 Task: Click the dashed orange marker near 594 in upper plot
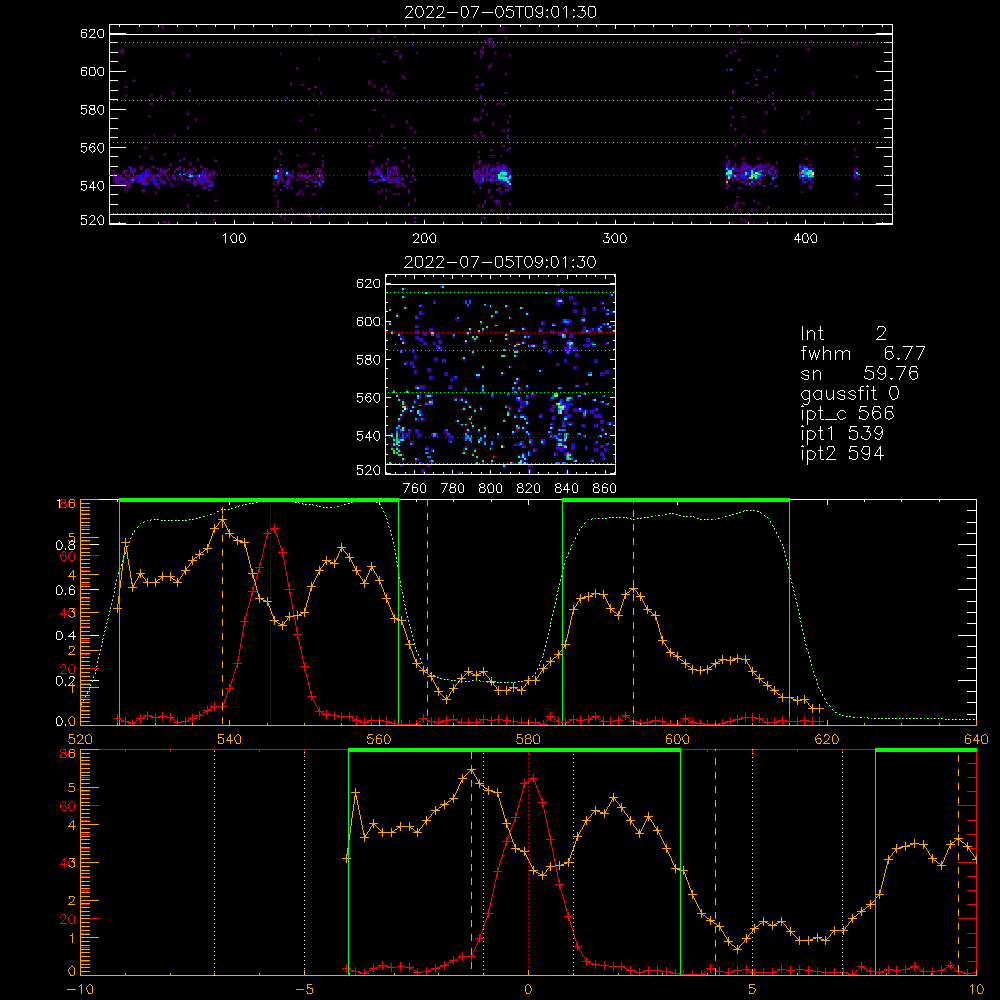(x=633, y=612)
